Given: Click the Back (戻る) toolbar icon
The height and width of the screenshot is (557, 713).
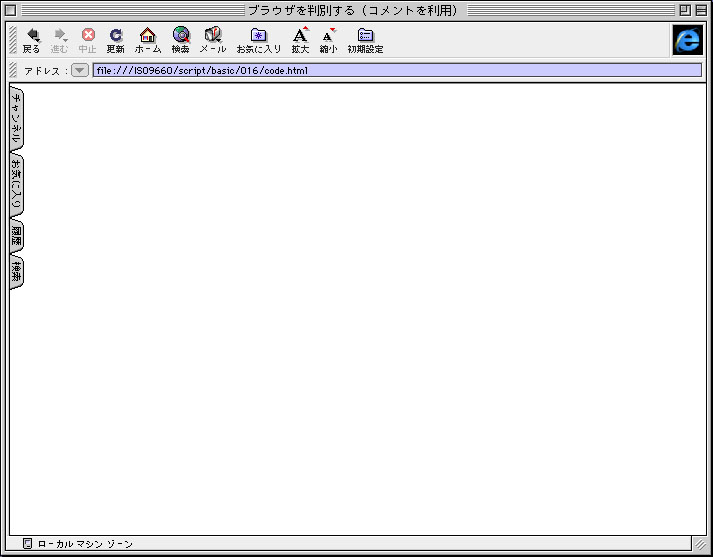Looking at the screenshot, I should point(32,40).
